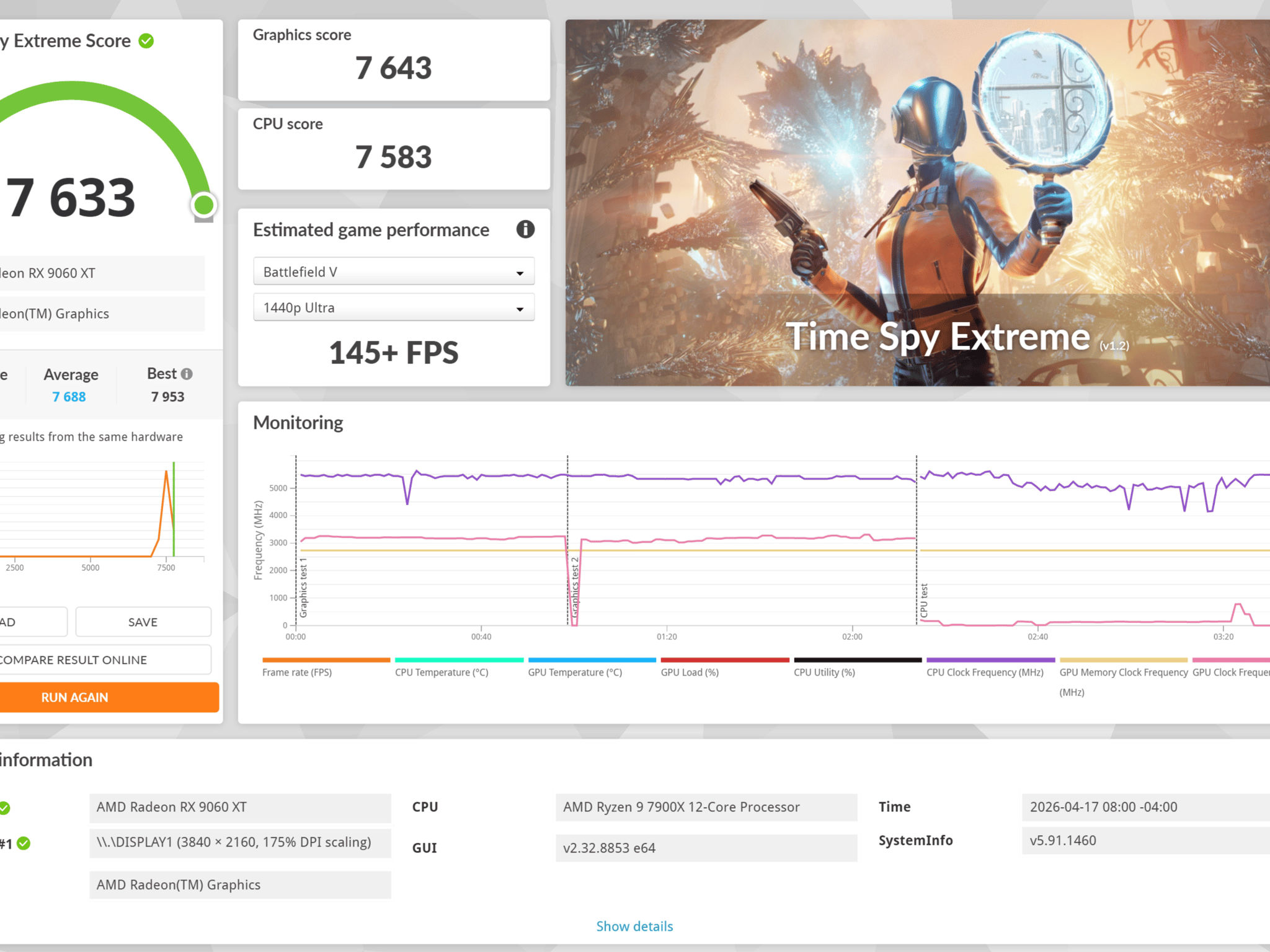Click the Best score value 7 953

(x=167, y=397)
